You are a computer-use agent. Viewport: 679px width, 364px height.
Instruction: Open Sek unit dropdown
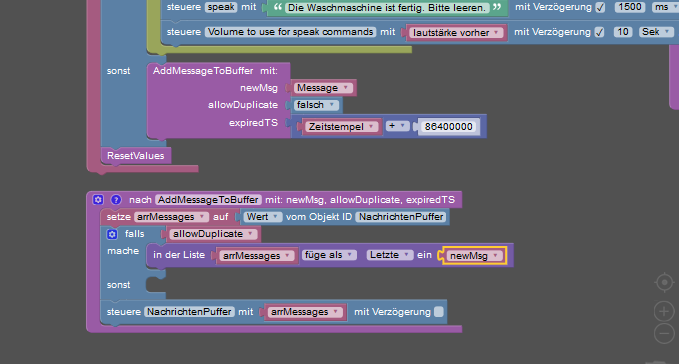656,32
